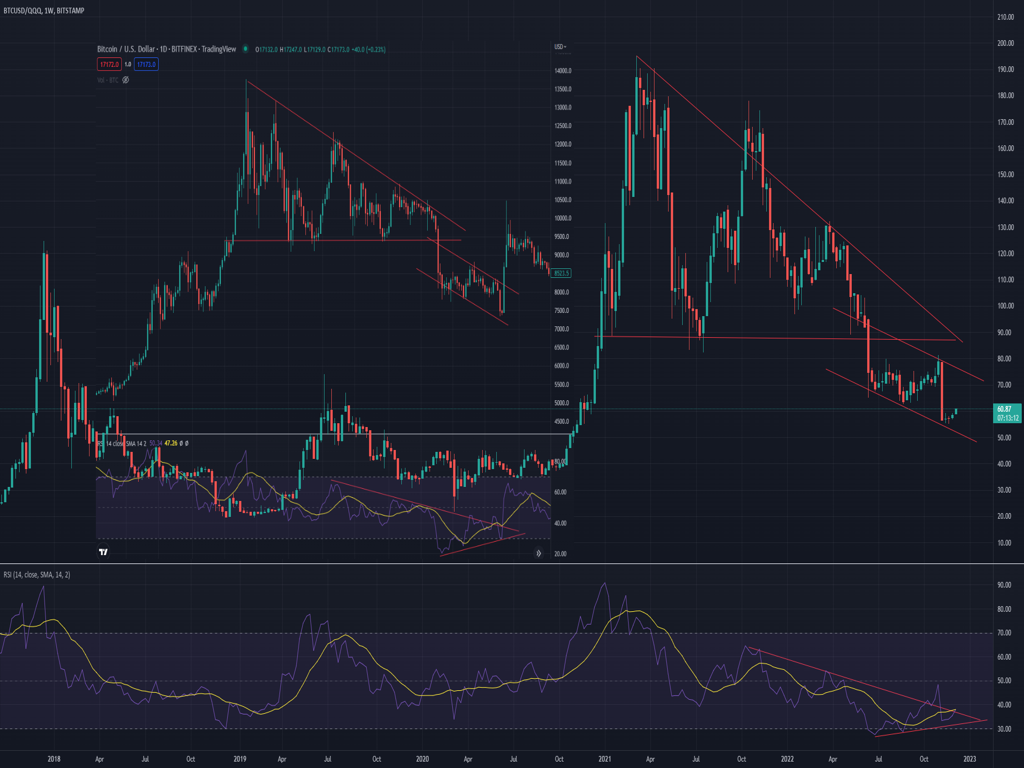Click the Bitcoin / U.S. Dollar inset title
The image size is (1024, 768).
[165, 49]
